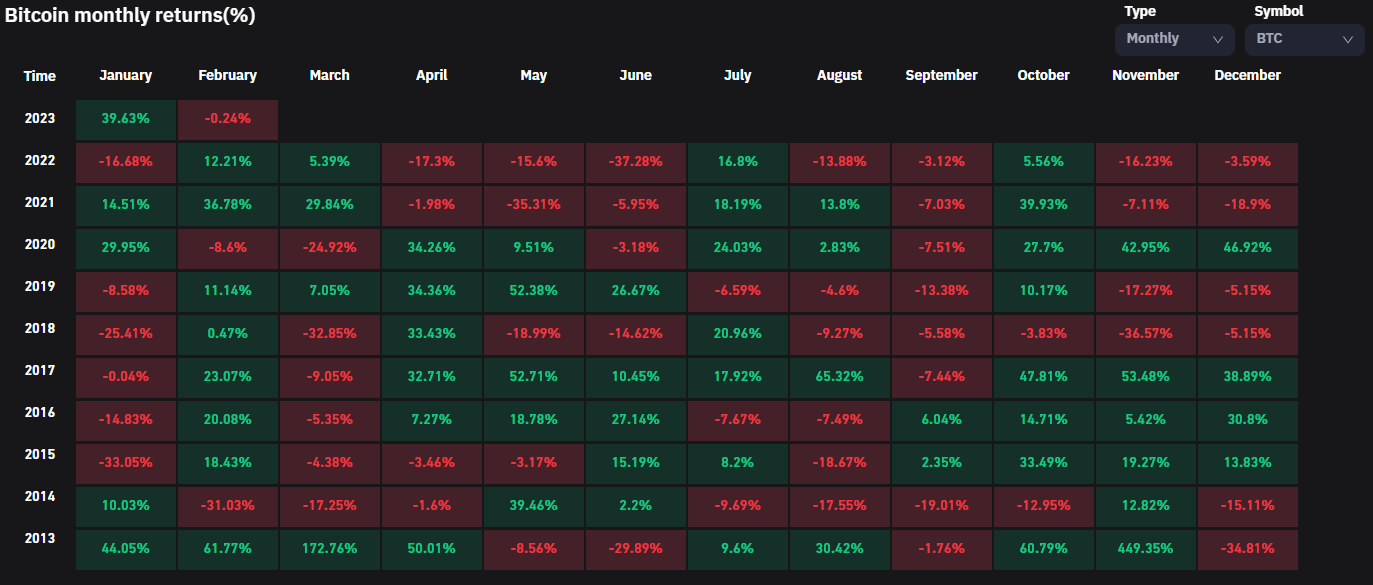Click the January column header
1373x585 pixels.
[126, 75]
